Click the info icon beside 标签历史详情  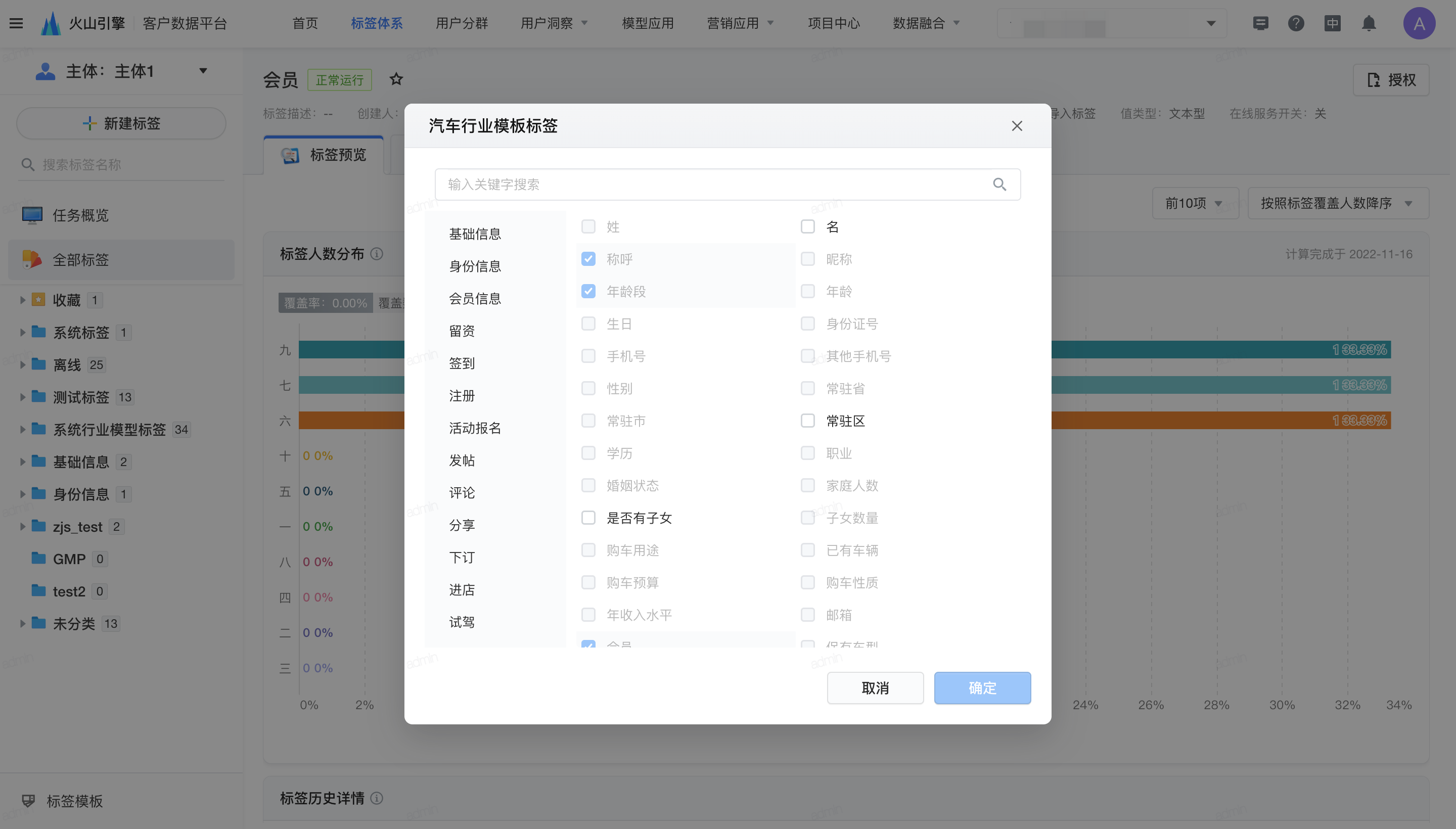(377, 798)
